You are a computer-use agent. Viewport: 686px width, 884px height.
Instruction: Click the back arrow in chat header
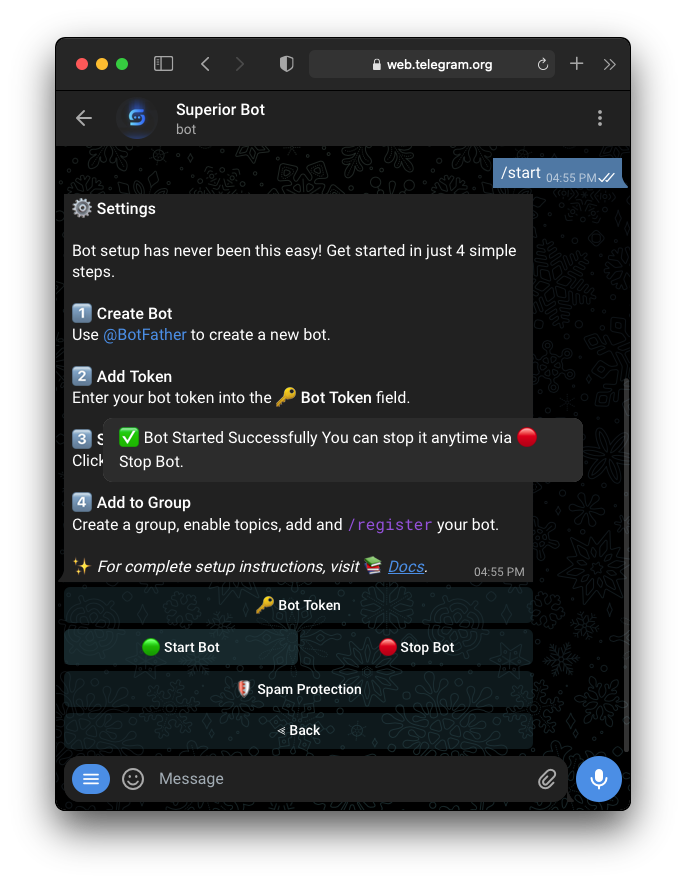tap(84, 118)
